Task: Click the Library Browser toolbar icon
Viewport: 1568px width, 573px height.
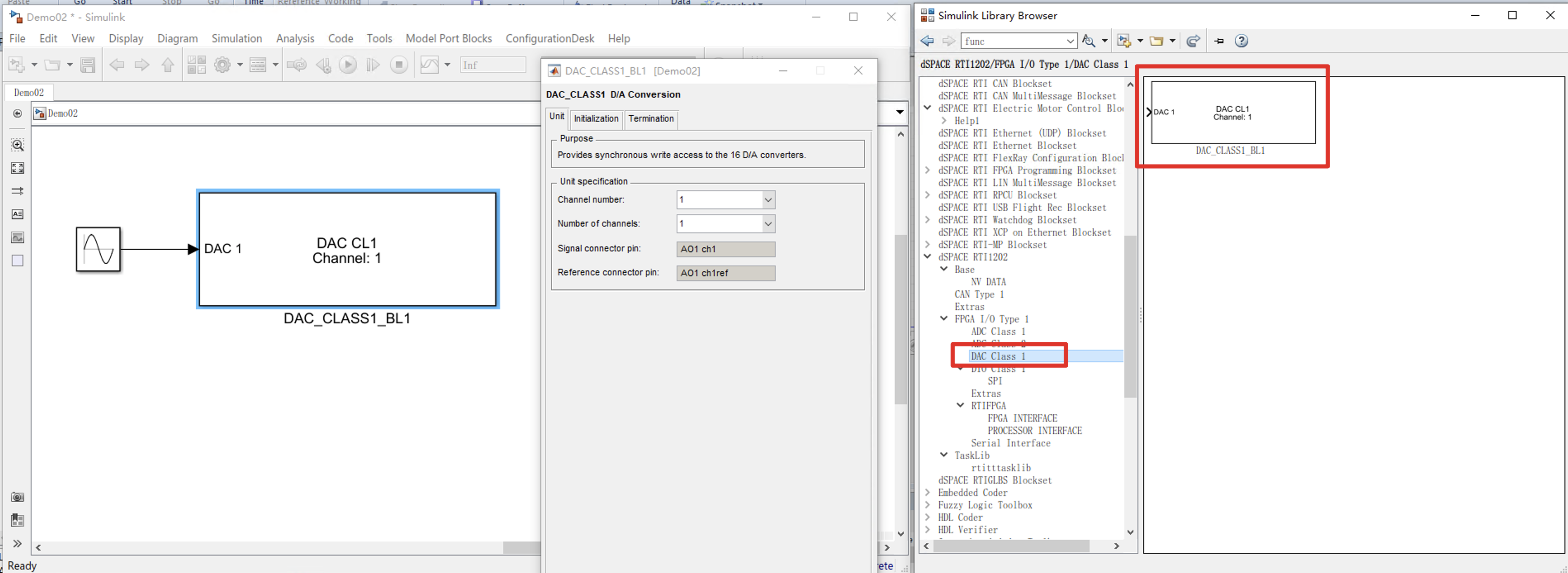Action: click(x=196, y=64)
